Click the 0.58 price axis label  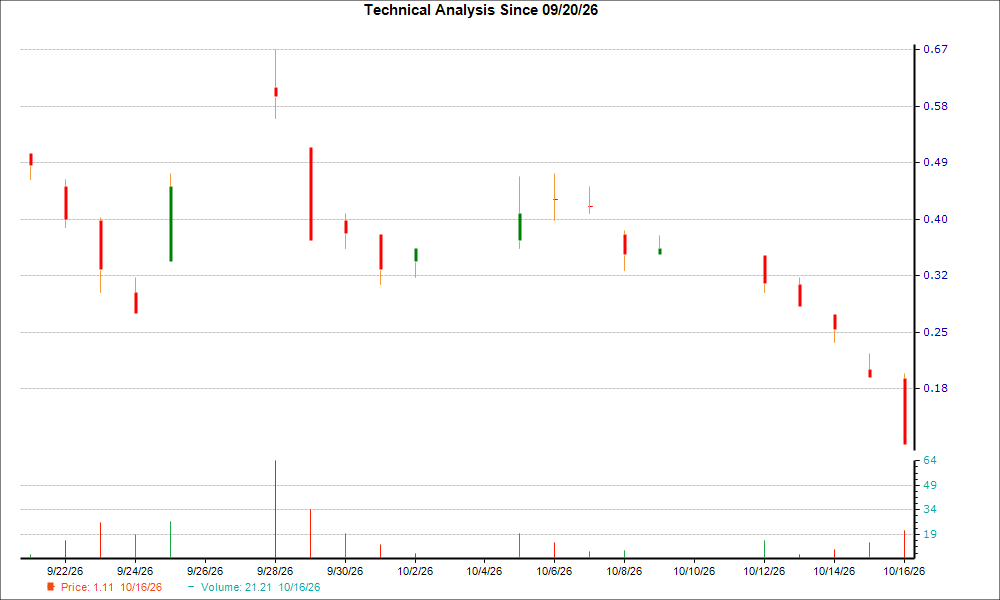(x=936, y=106)
